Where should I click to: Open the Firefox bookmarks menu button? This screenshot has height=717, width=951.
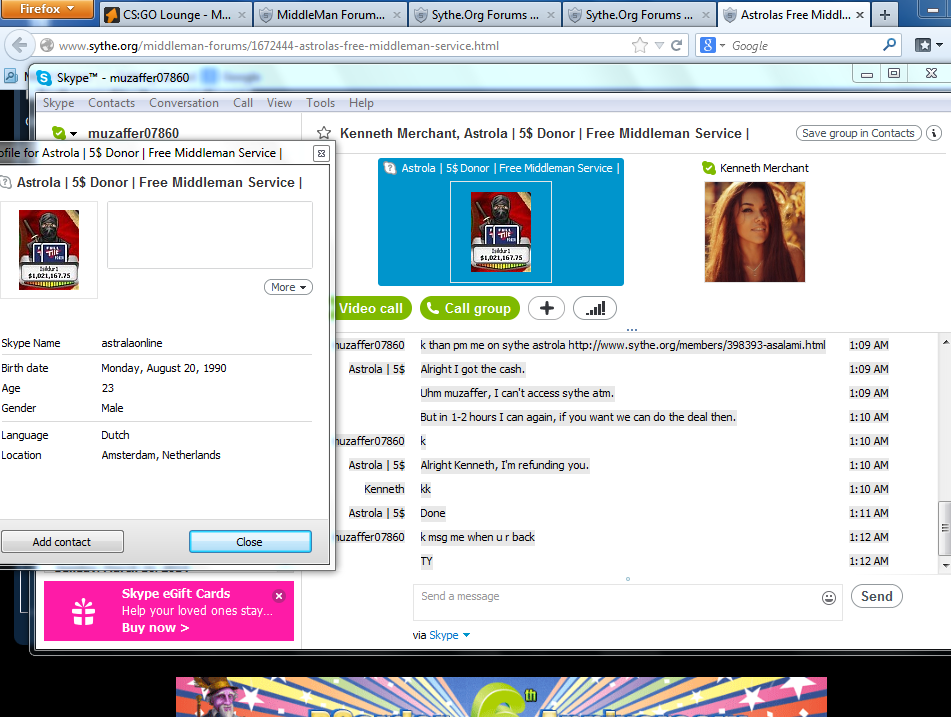coord(927,45)
